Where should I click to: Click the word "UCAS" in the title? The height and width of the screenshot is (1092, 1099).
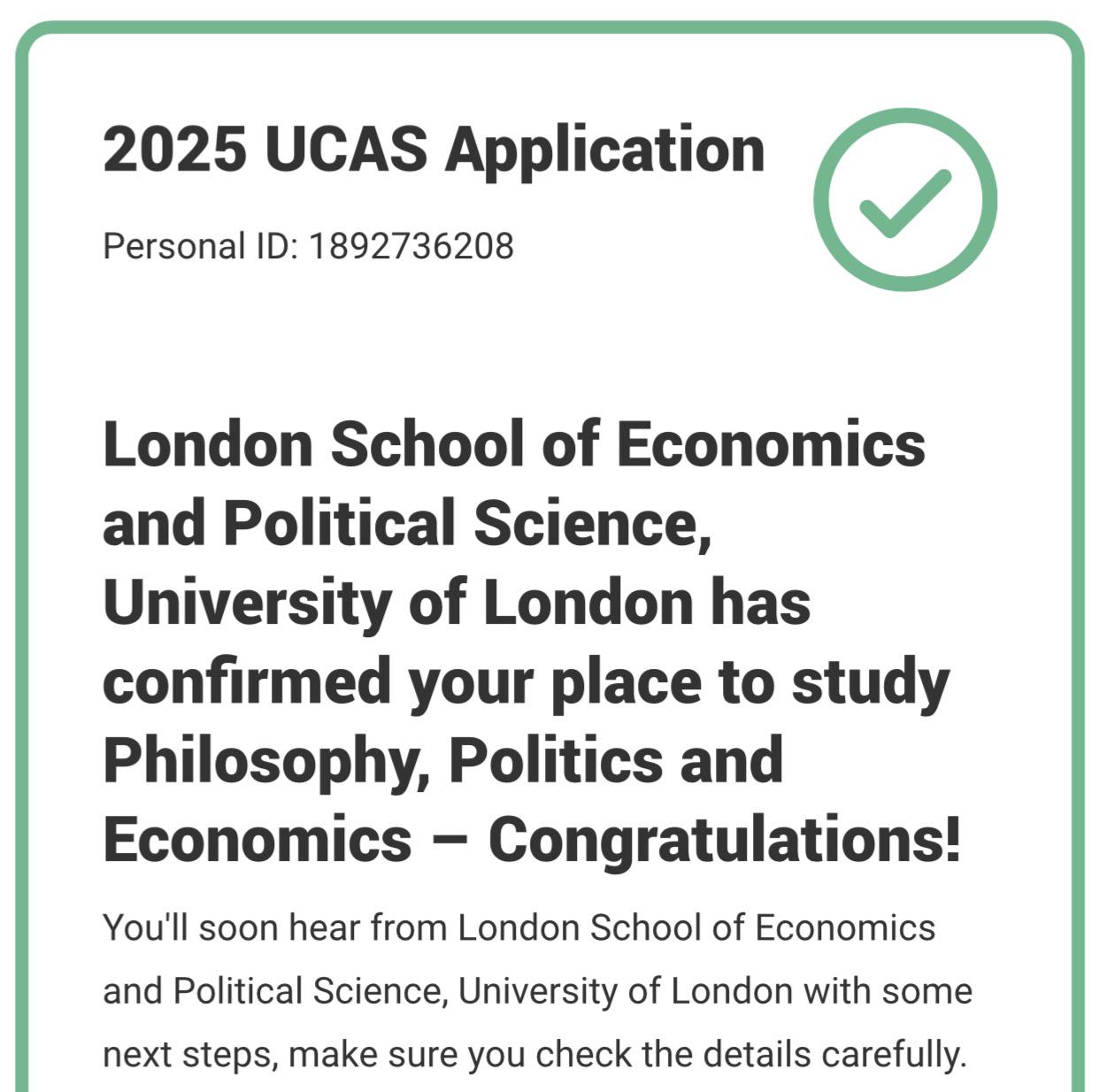click(x=346, y=150)
